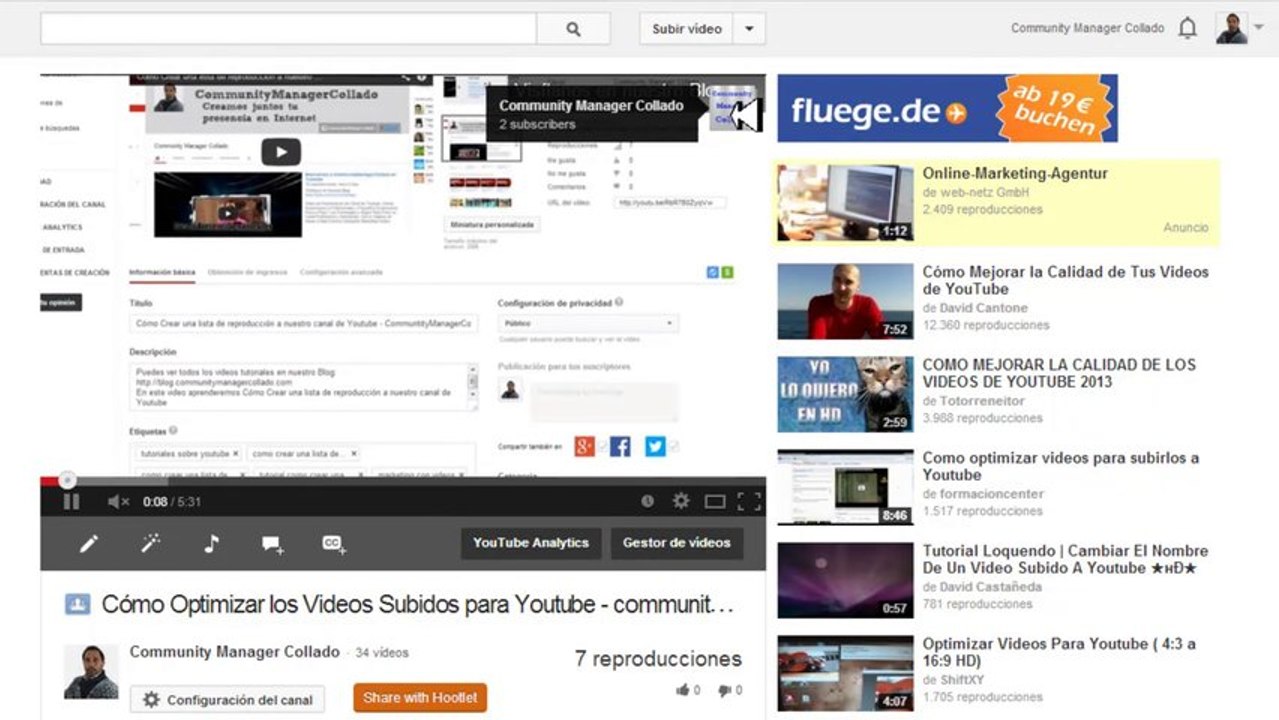Seek using the video progress bar
Image resolution: width=1279 pixels, height=720 pixels.
pyautogui.click(x=403, y=480)
